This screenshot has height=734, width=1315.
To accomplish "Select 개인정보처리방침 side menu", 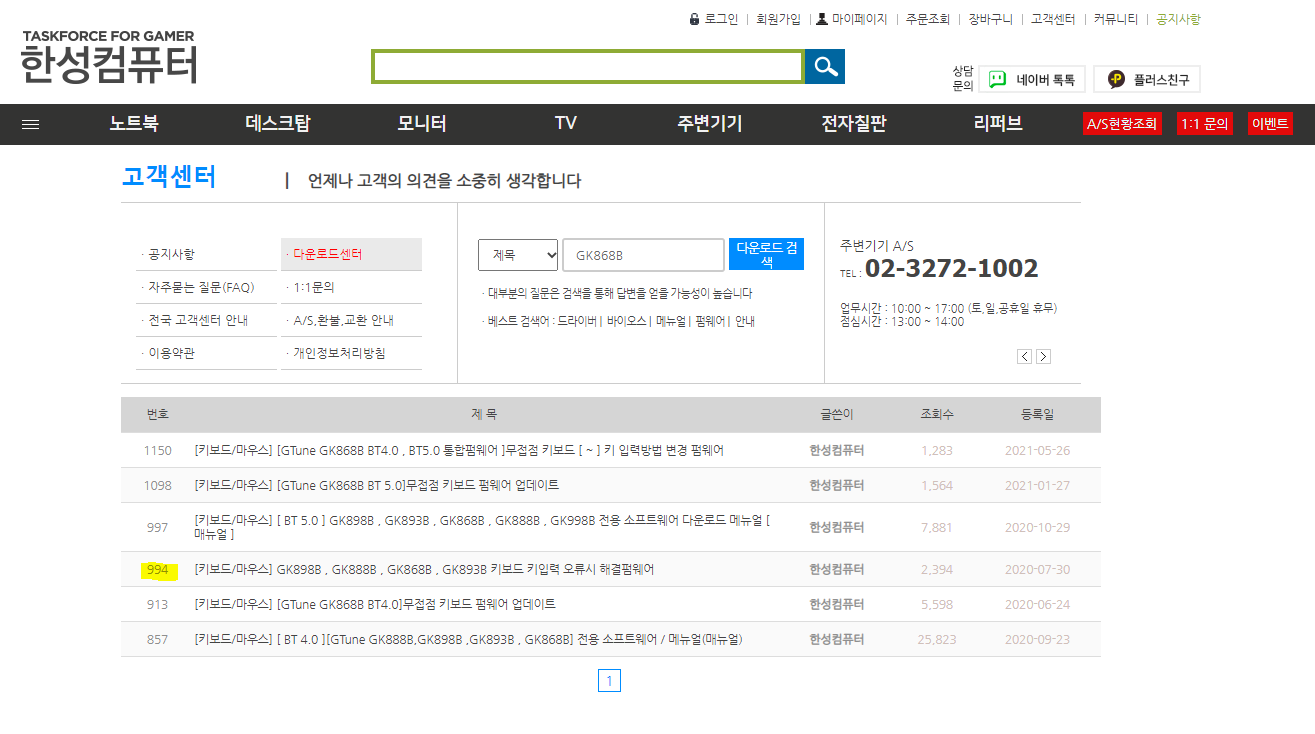I will pos(351,353).
